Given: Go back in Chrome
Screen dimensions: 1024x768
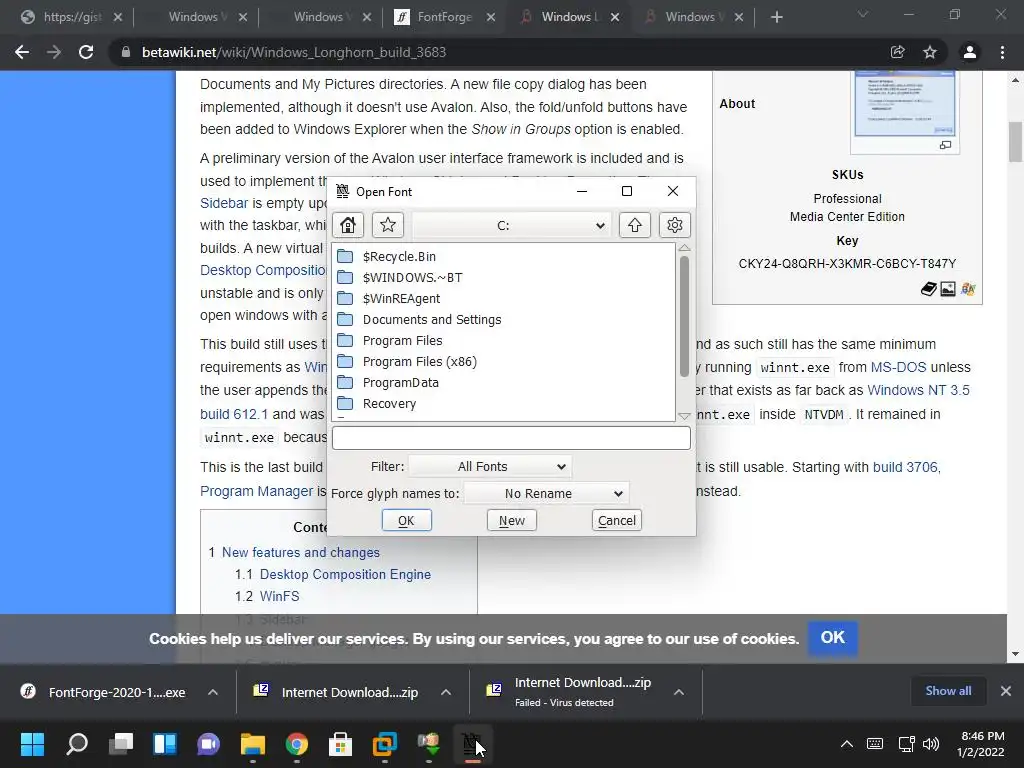Looking at the screenshot, I should click(x=22, y=52).
